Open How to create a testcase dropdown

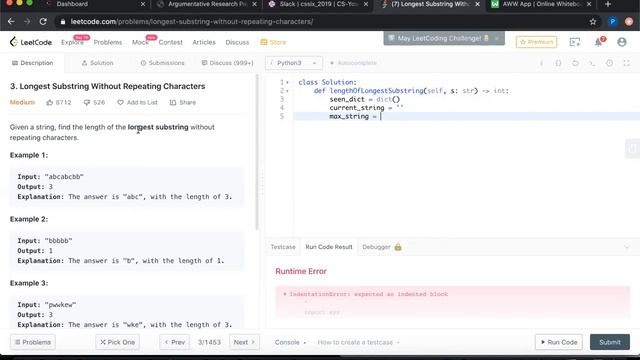358,342
